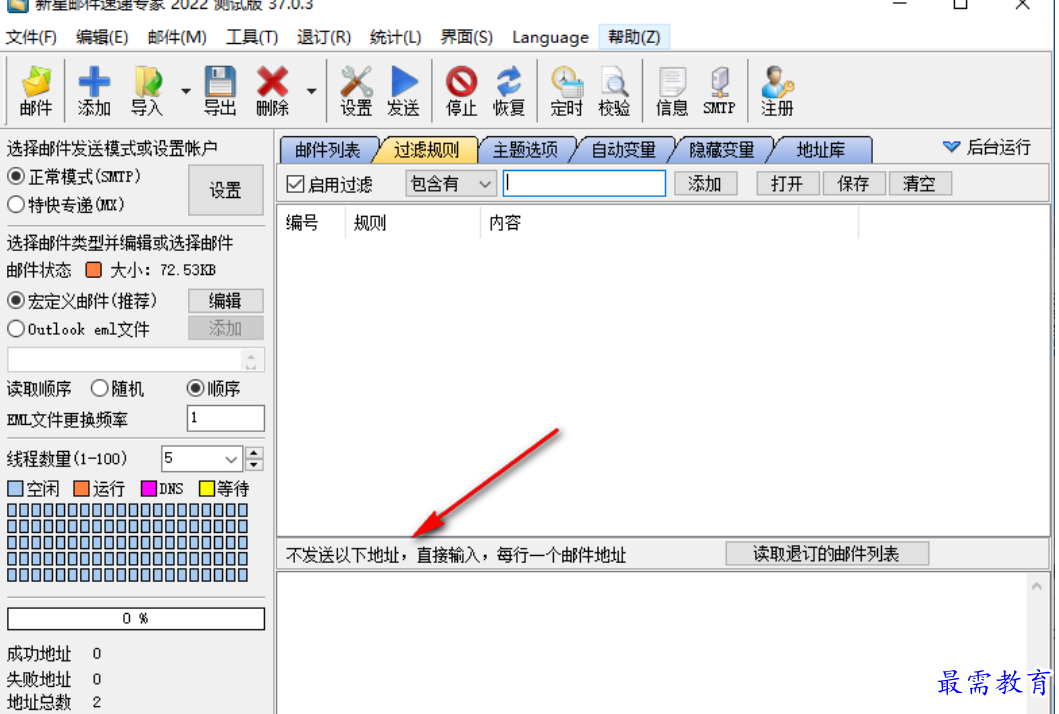Image resolution: width=1059 pixels, height=714 pixels.
Task: Open the 邮件(M) menu
Action: (177, 37)
